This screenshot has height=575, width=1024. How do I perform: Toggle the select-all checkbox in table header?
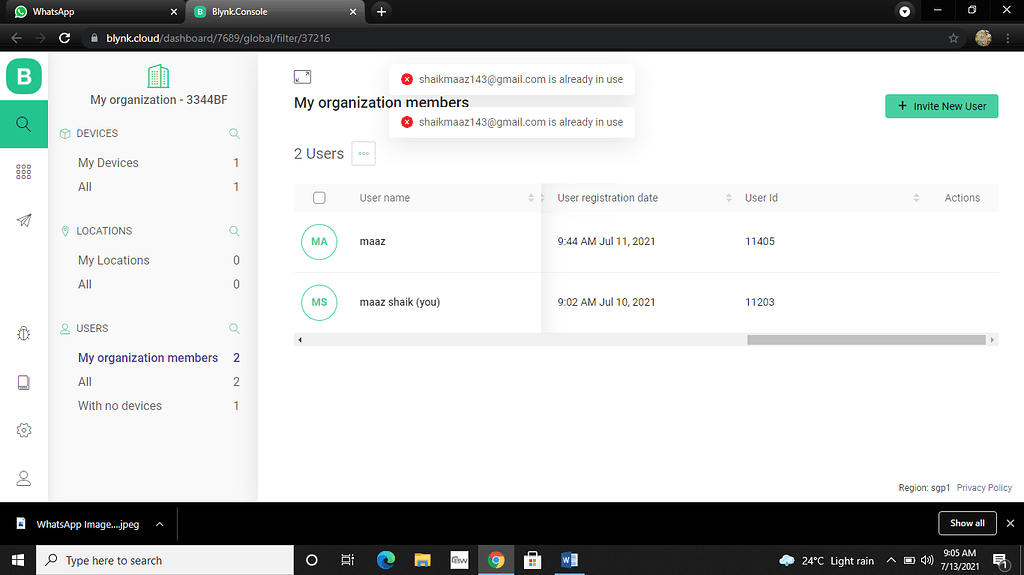pos(319,198)
